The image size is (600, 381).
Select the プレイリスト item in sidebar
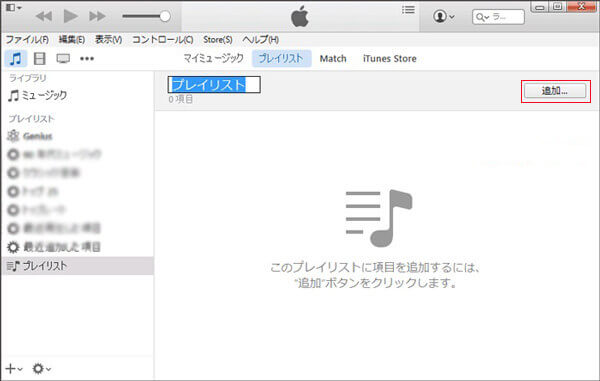pyautogui.click(x=77, y=266)
